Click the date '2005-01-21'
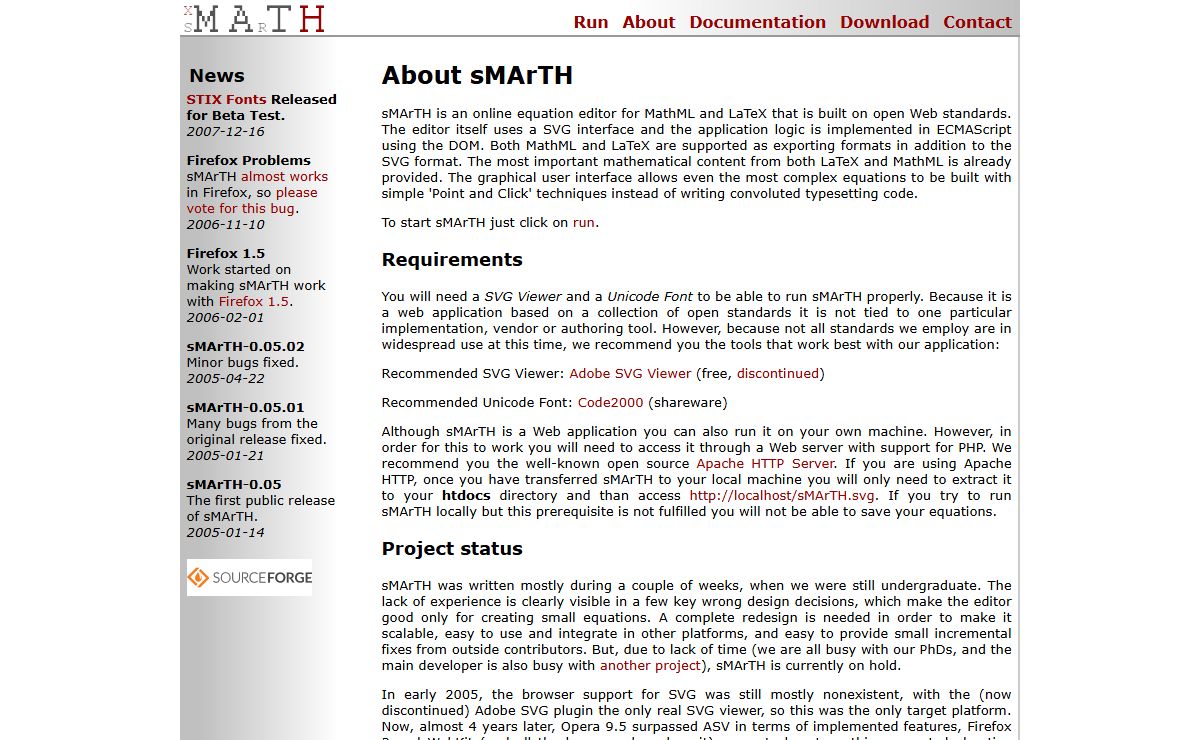This screenshot has width=1200, height=740. point(225,455)
